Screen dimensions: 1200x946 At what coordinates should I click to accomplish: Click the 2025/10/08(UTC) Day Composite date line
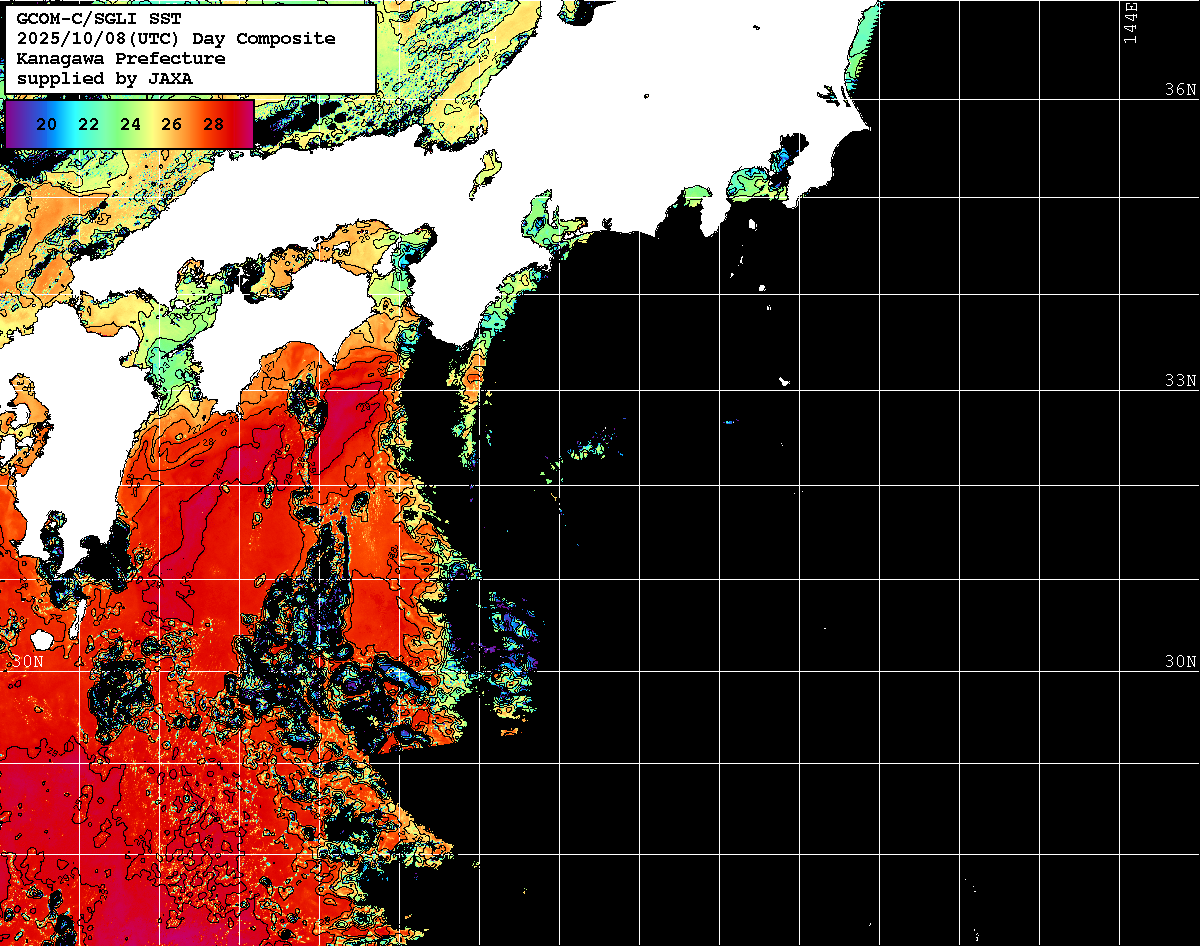176,39
